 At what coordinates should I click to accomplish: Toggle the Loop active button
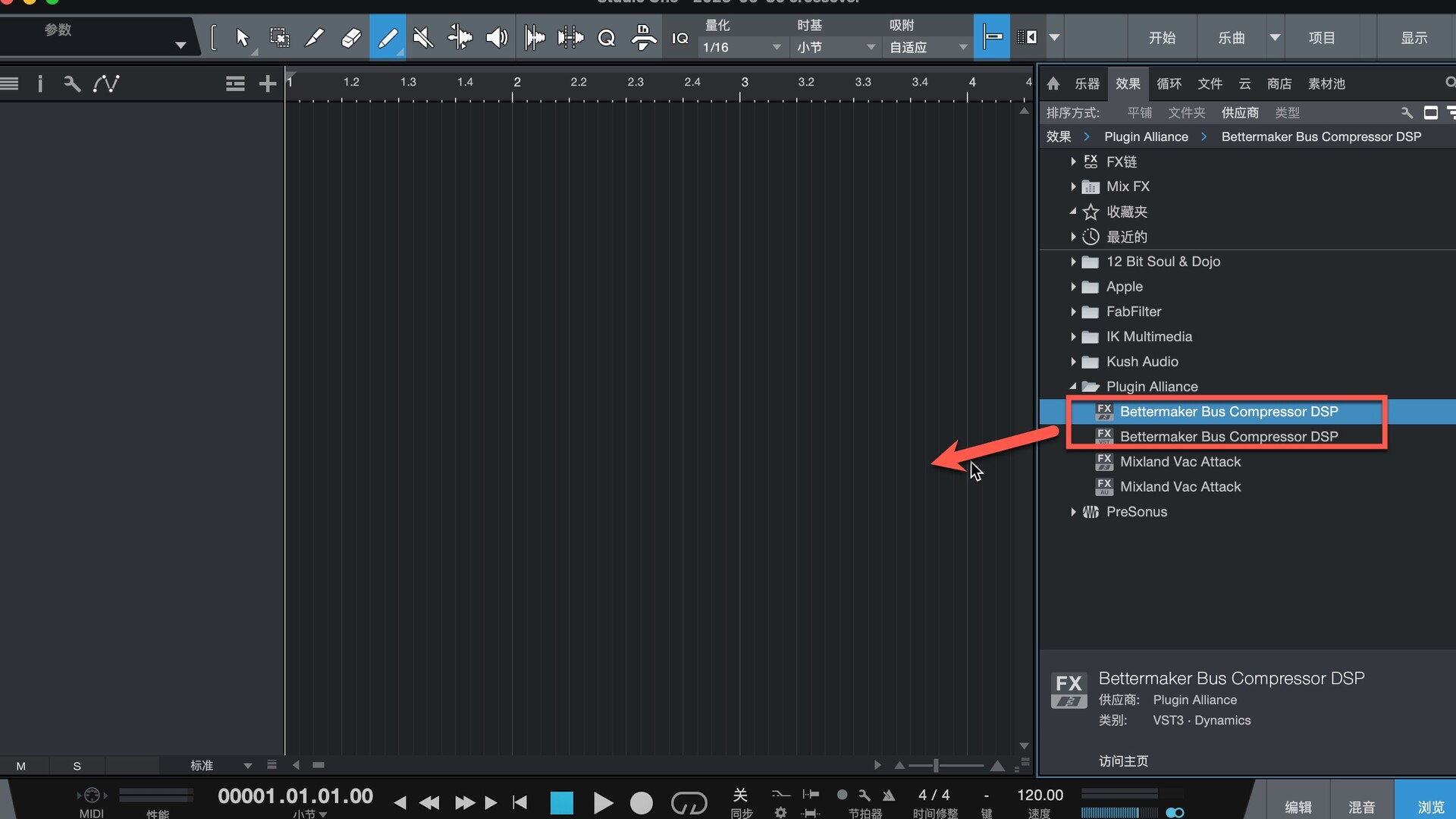[689, 802]
